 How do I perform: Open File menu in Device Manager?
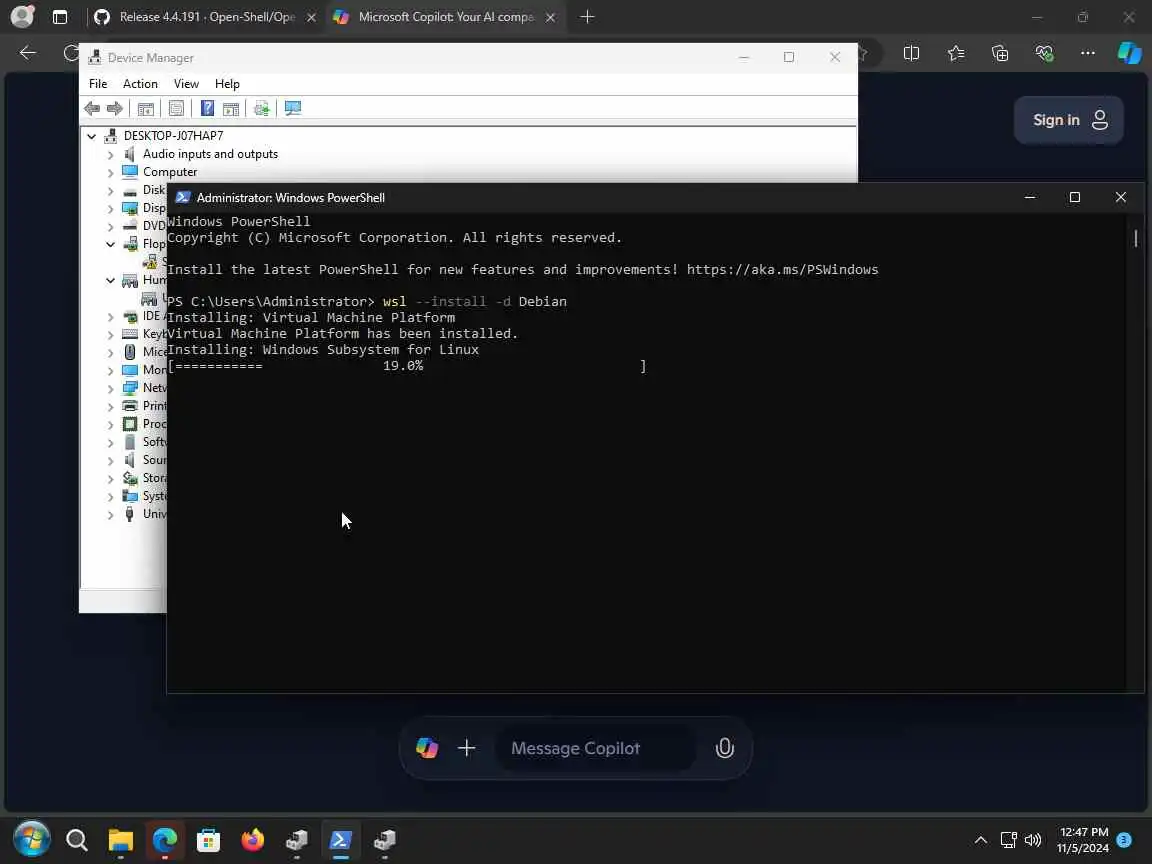[98, 84]
